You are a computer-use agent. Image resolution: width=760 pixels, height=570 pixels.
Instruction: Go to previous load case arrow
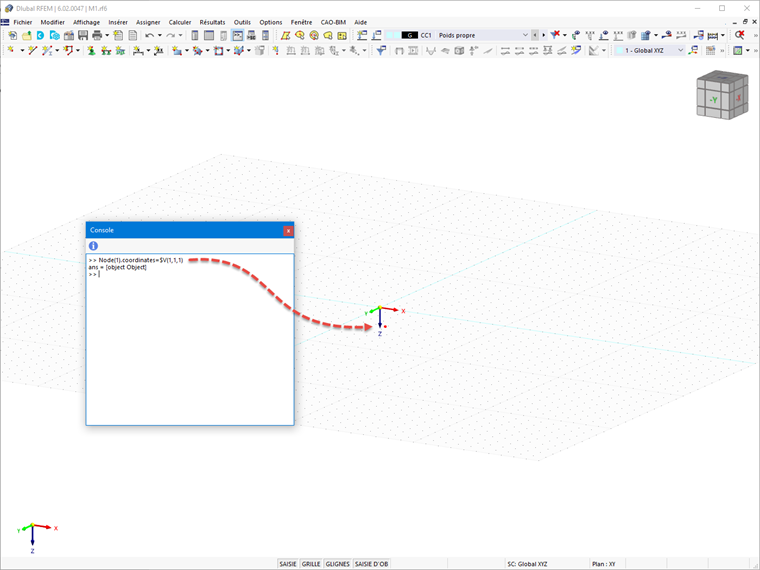[x=535, y=35]
